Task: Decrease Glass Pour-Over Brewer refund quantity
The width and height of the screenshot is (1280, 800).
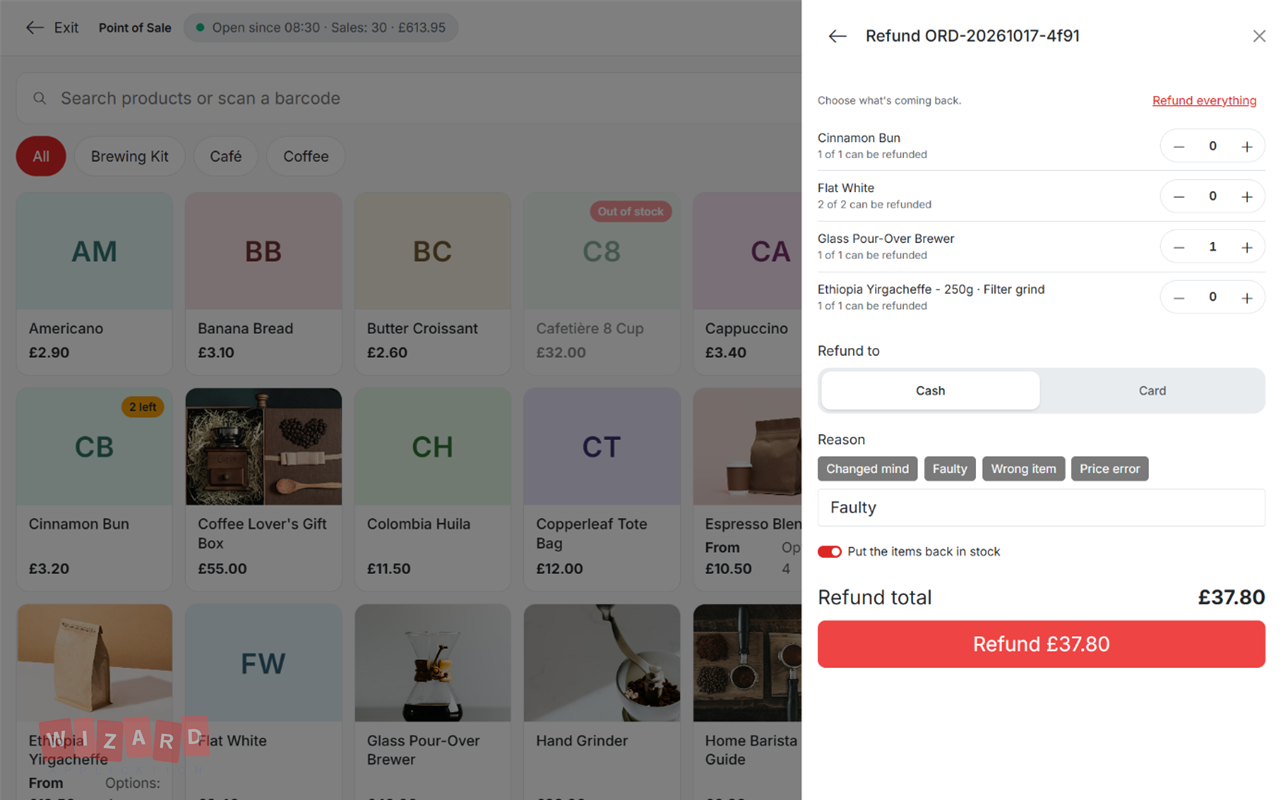Action: pos(1179,247)
